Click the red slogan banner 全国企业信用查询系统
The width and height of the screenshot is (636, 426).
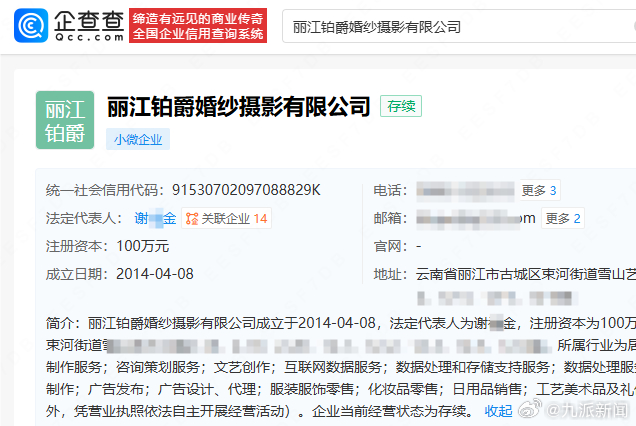coord(198,26)
